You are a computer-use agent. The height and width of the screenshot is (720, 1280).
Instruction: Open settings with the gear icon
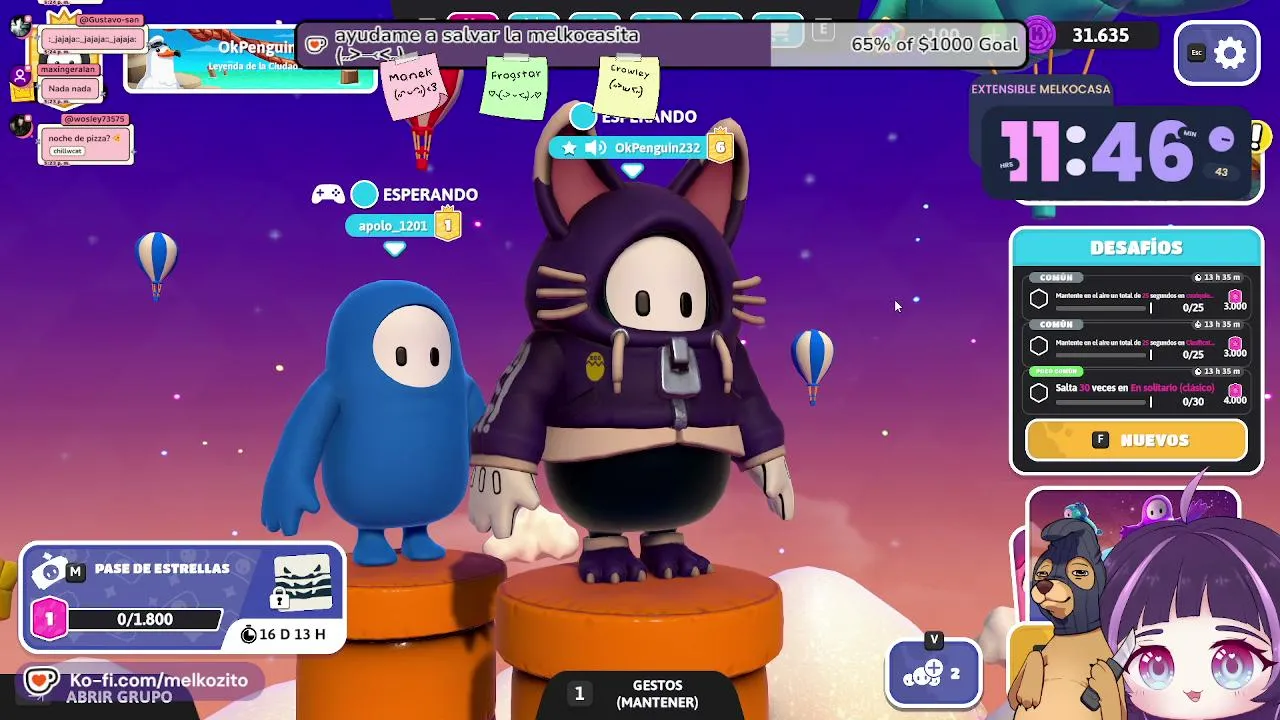(1230, 53)
